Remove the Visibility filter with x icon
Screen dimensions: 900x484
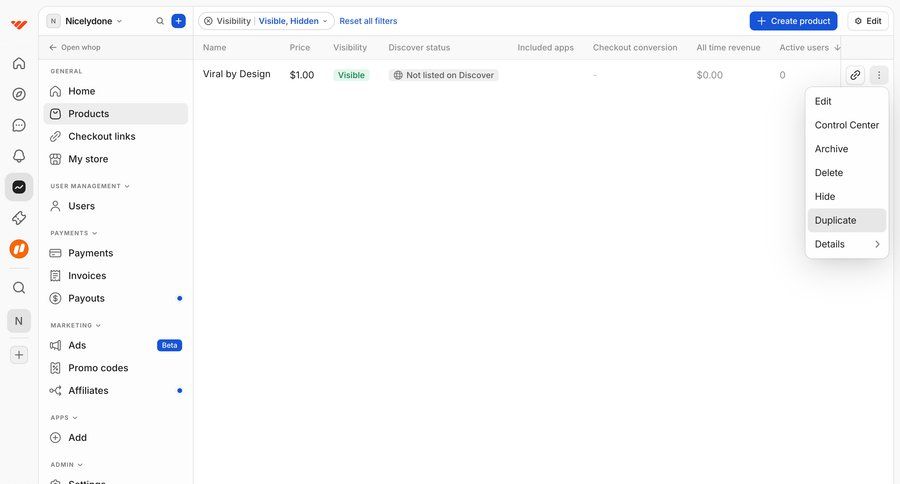(208, 21)
